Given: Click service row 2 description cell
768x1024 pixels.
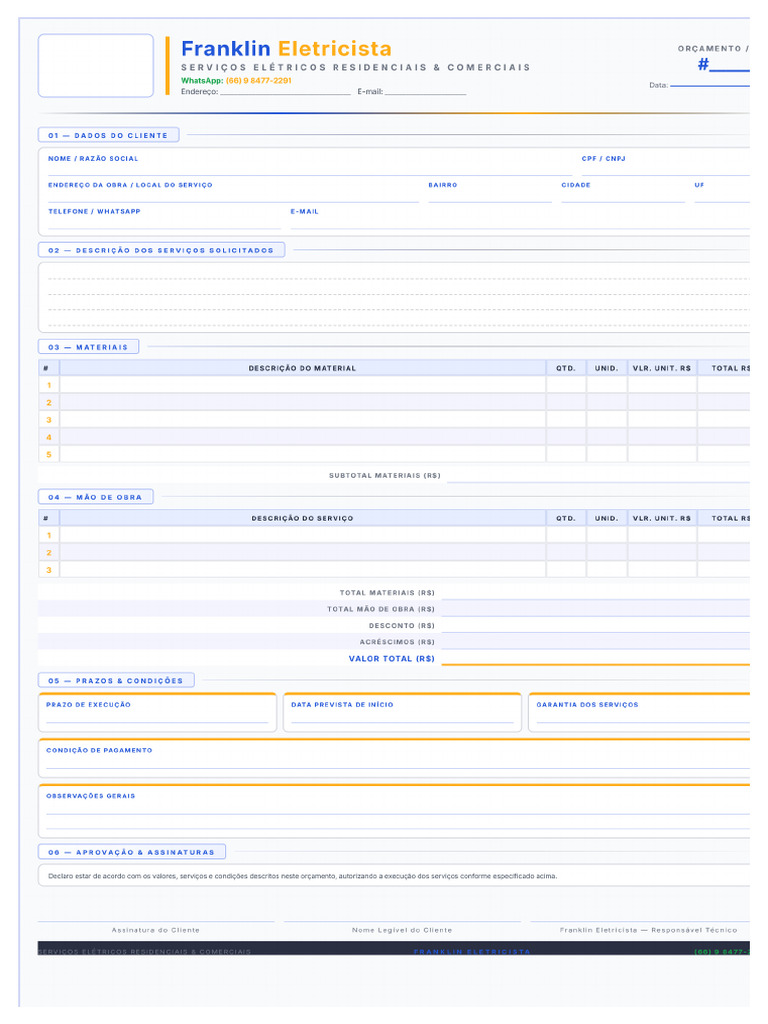Looking at the screenshot, I should pyautogui.click(x=302, y=552).
